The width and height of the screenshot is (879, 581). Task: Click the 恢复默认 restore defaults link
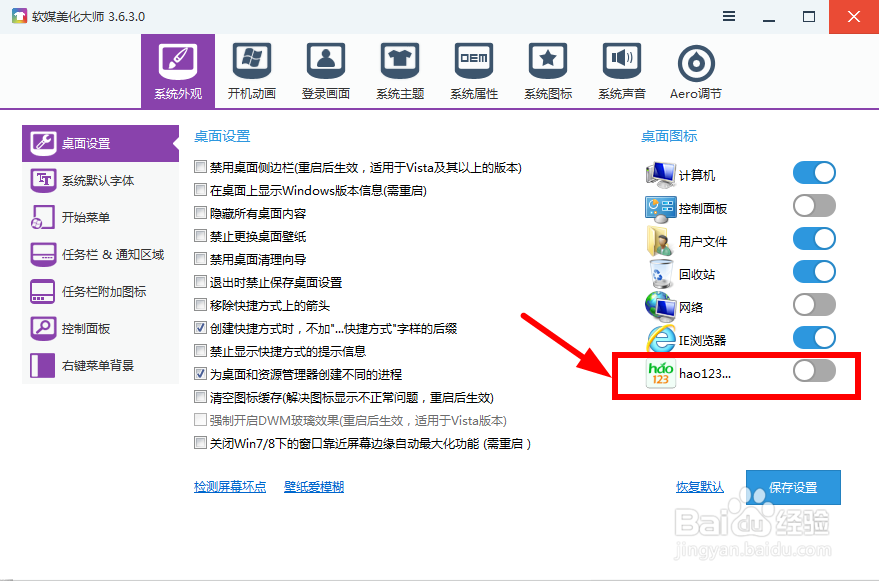[700, 486]
